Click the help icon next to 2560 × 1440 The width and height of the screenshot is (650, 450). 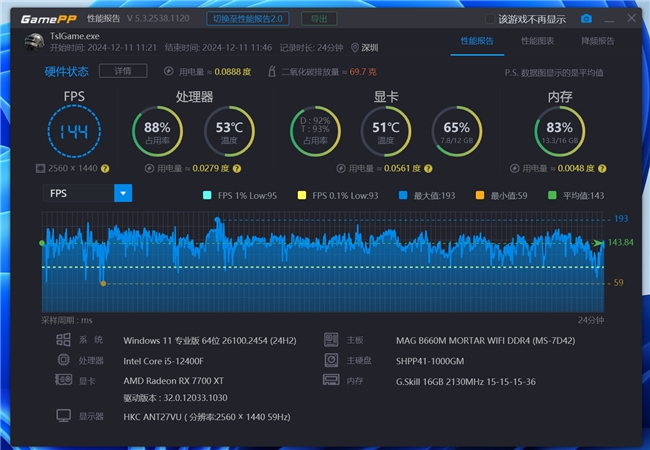tap(105, 169)
